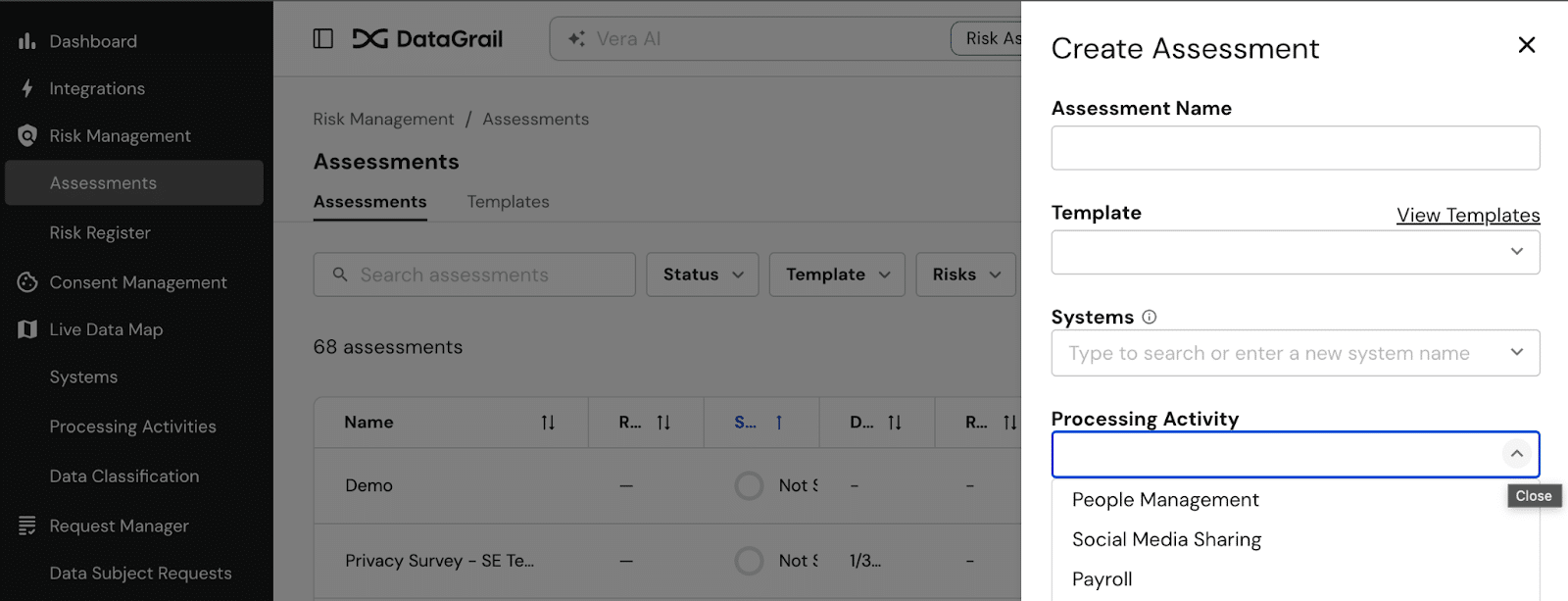Screen dimensions: 1568x601
Task: Select the Privacy Survey status circle
Action: pos(749,561)
